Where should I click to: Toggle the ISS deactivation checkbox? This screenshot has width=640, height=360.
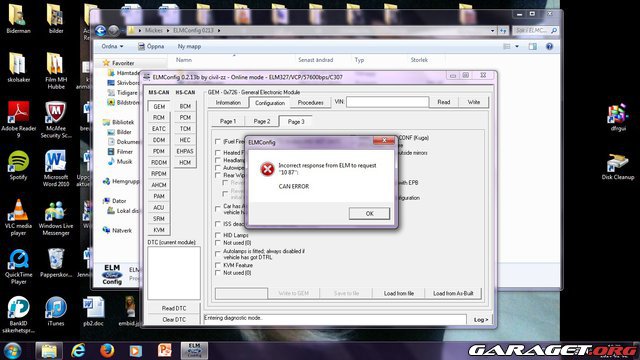coord(218,224)
